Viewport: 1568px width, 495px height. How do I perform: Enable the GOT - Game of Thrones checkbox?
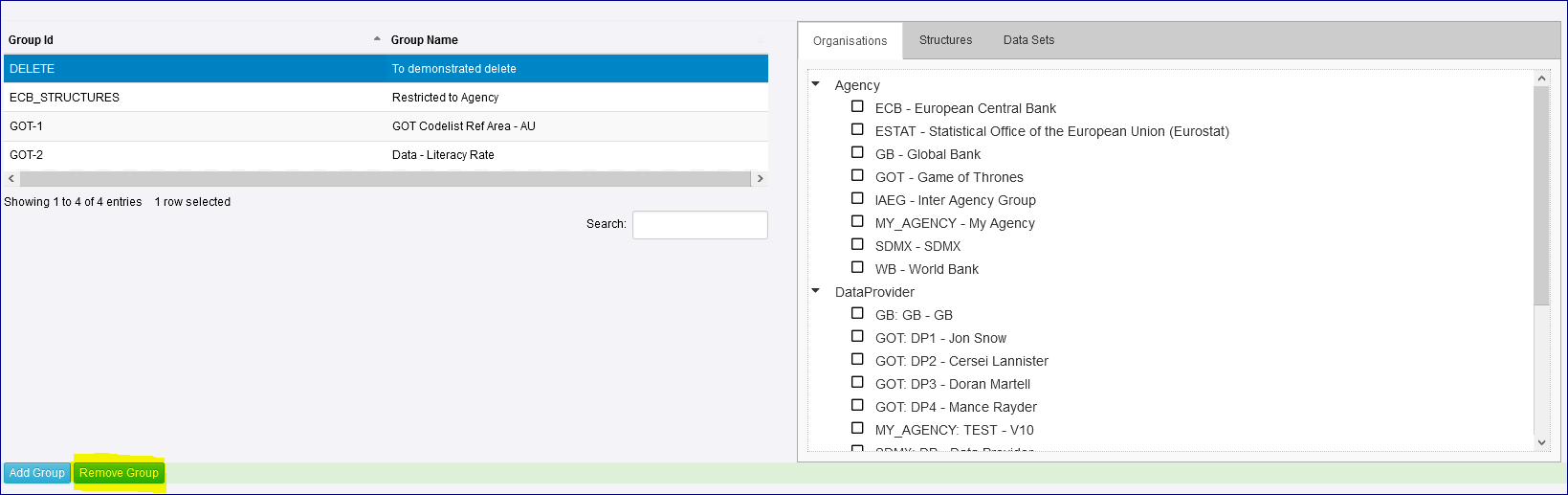[857, 176]
